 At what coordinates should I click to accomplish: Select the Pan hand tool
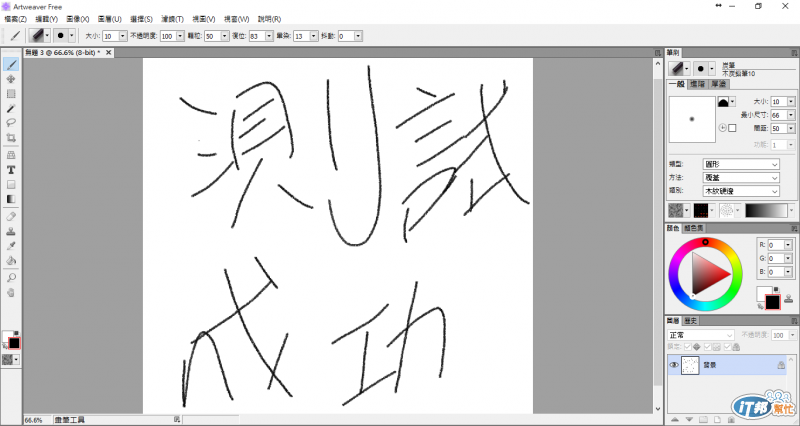pyautogui.click(x=11, y=292)
